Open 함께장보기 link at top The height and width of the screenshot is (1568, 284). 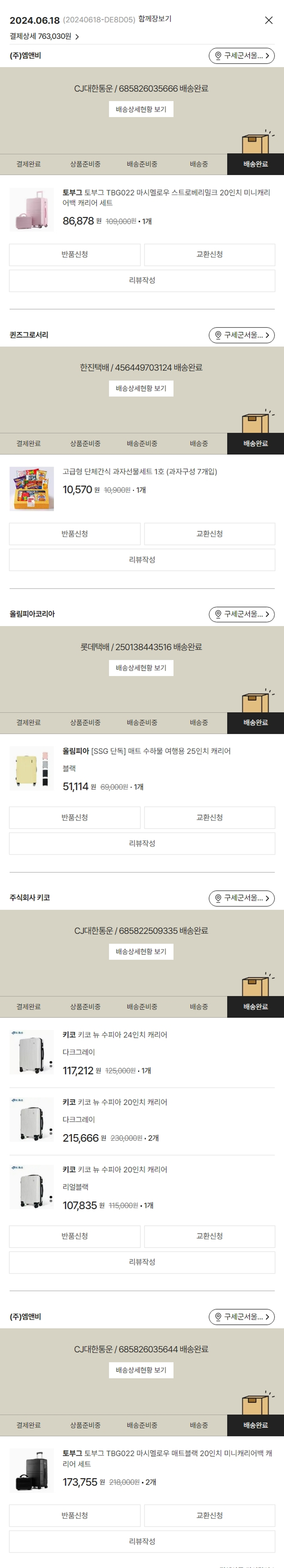pos(154,19)
